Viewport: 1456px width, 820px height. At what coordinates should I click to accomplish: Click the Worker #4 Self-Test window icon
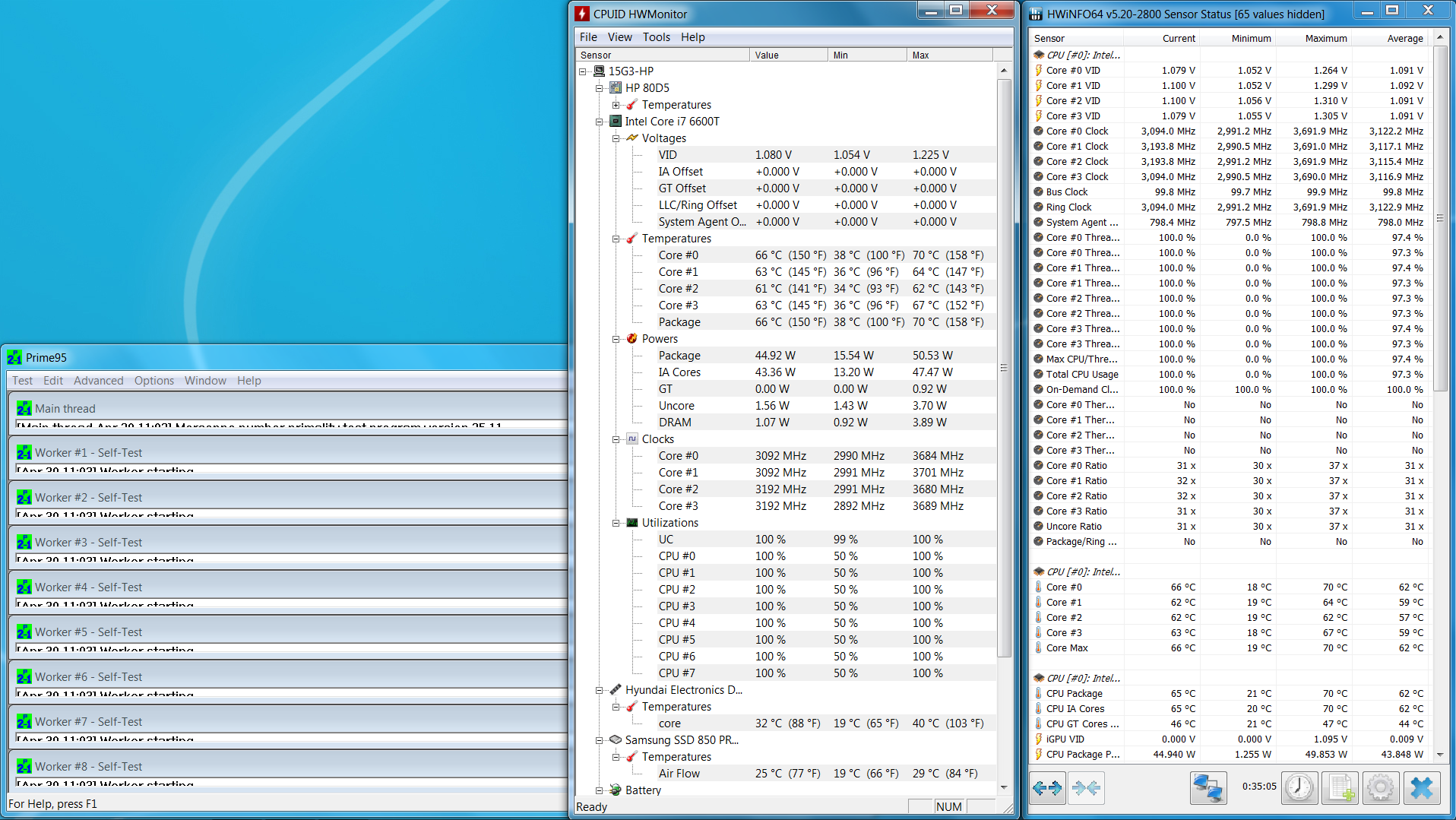coord(24,587)
